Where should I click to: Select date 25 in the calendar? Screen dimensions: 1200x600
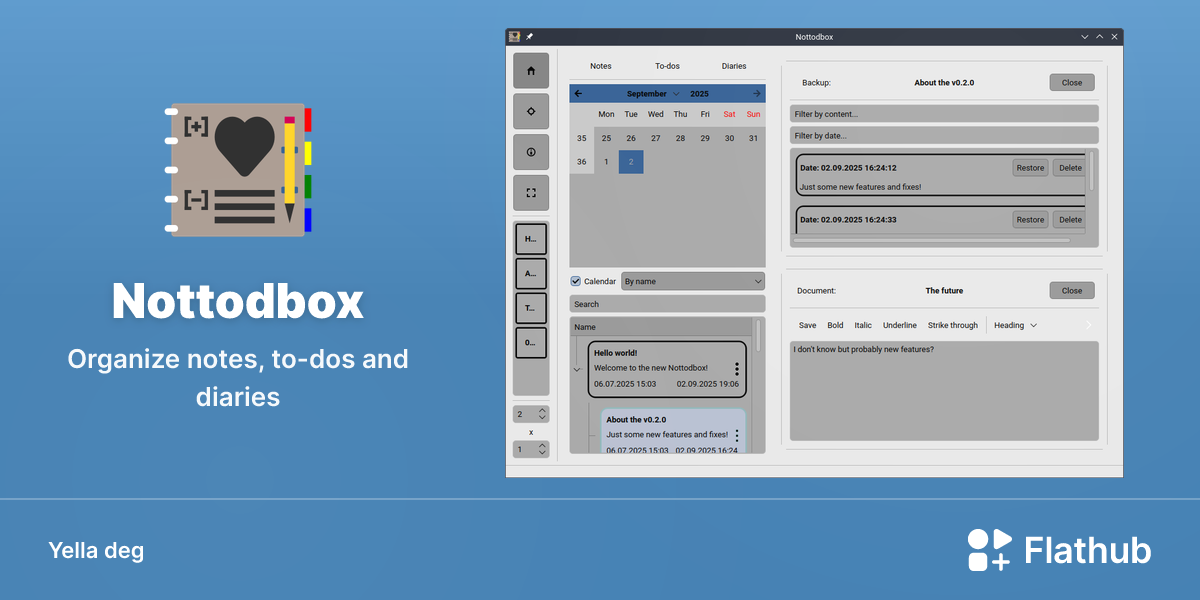[606, 138]
